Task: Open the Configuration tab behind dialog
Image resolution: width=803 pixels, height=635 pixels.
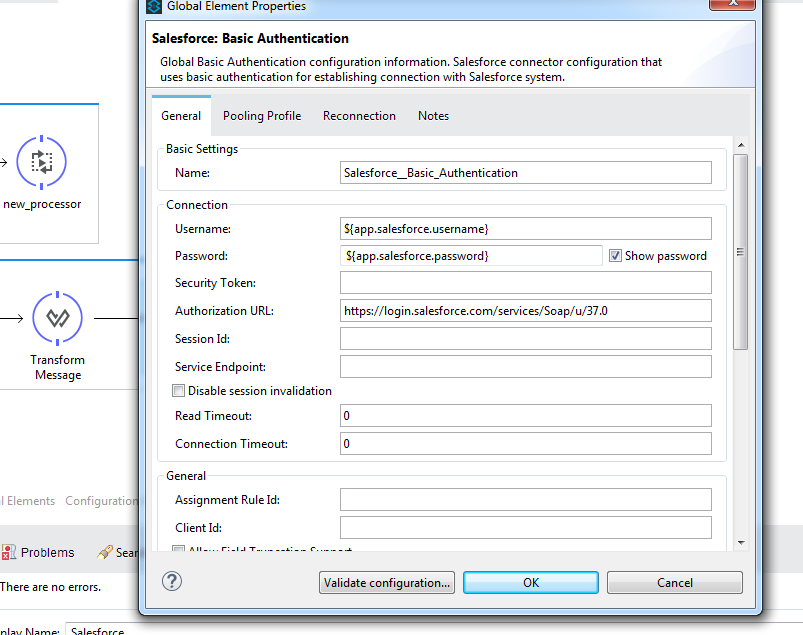Action: tap(101, 501)
